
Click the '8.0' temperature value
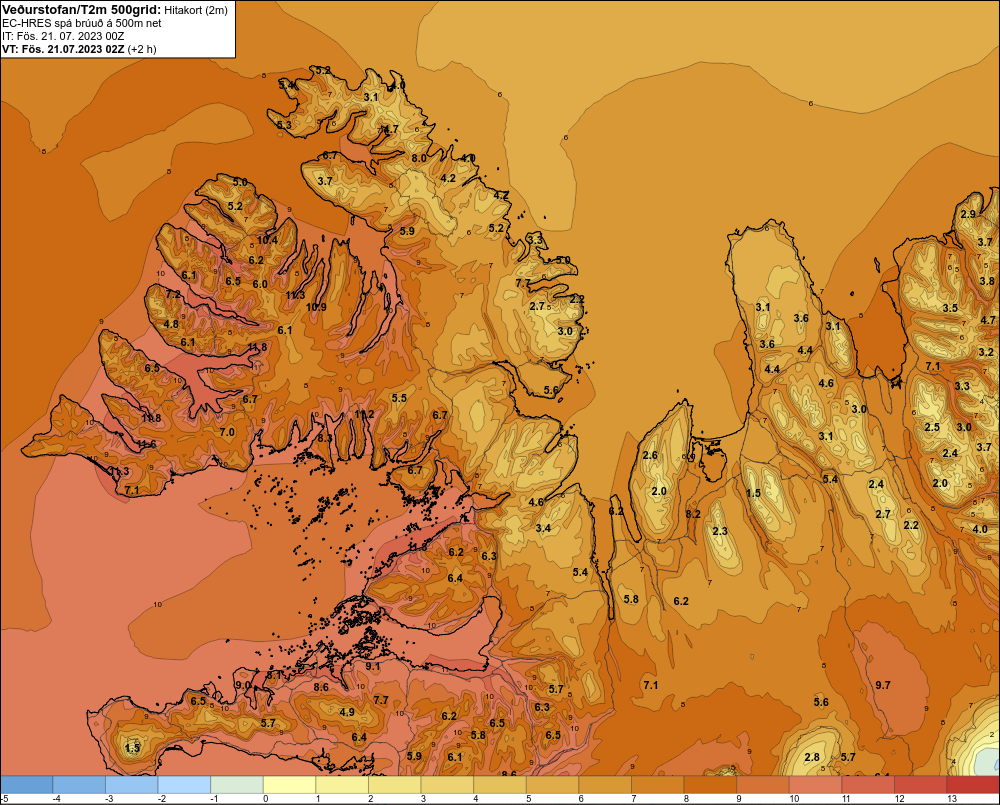click(x=419, y=158)
